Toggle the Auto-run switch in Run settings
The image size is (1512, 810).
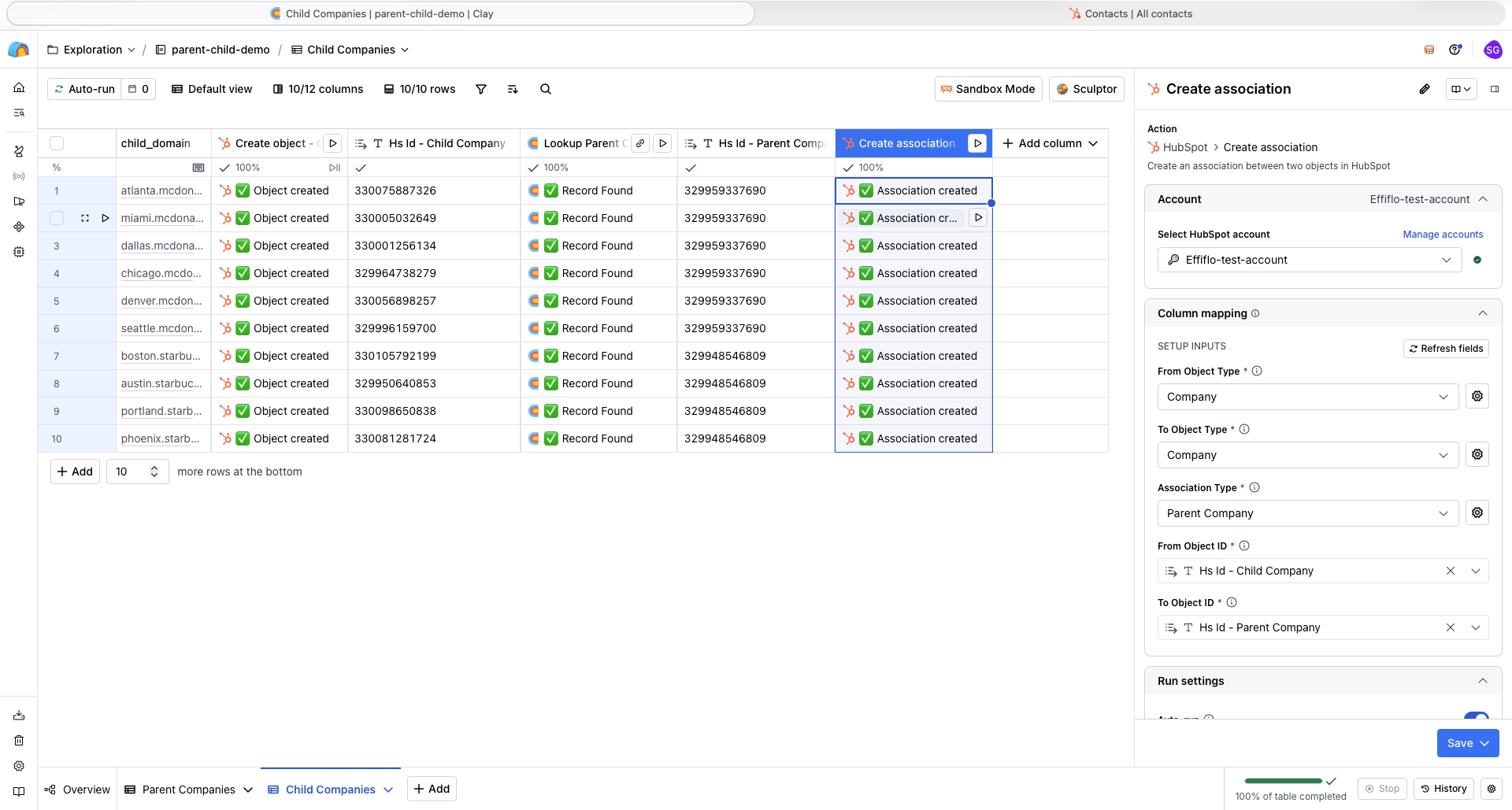pyautogui.click(x=1476, y=716)
